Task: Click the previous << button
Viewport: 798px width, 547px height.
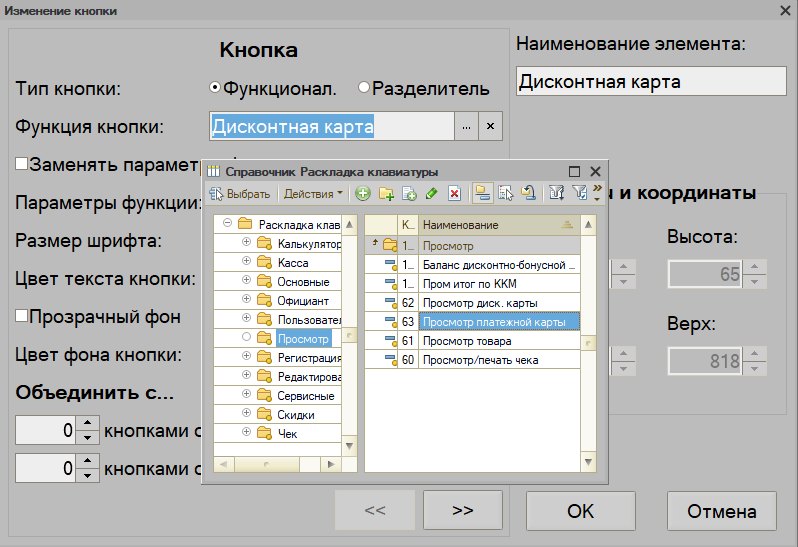Action: click(x=375, y=510)
